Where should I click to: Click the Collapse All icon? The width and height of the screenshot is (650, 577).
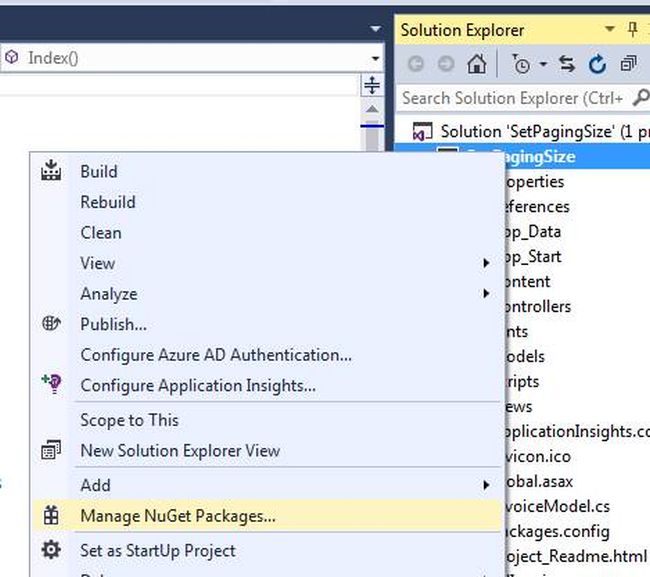628,64
